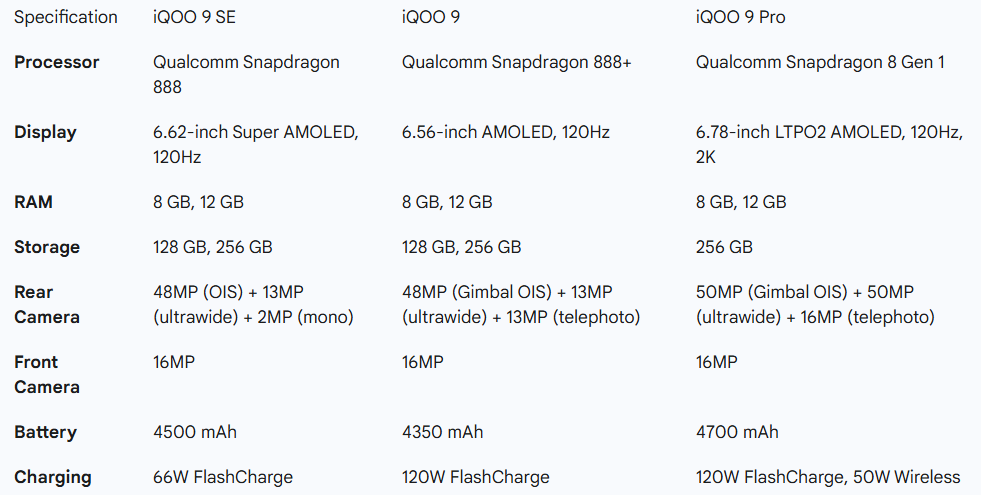Screen dimensions: 995x495
Task: Click the 6.78-inch LTPO2 AMOLED display cell
Action: pos(828,144)
